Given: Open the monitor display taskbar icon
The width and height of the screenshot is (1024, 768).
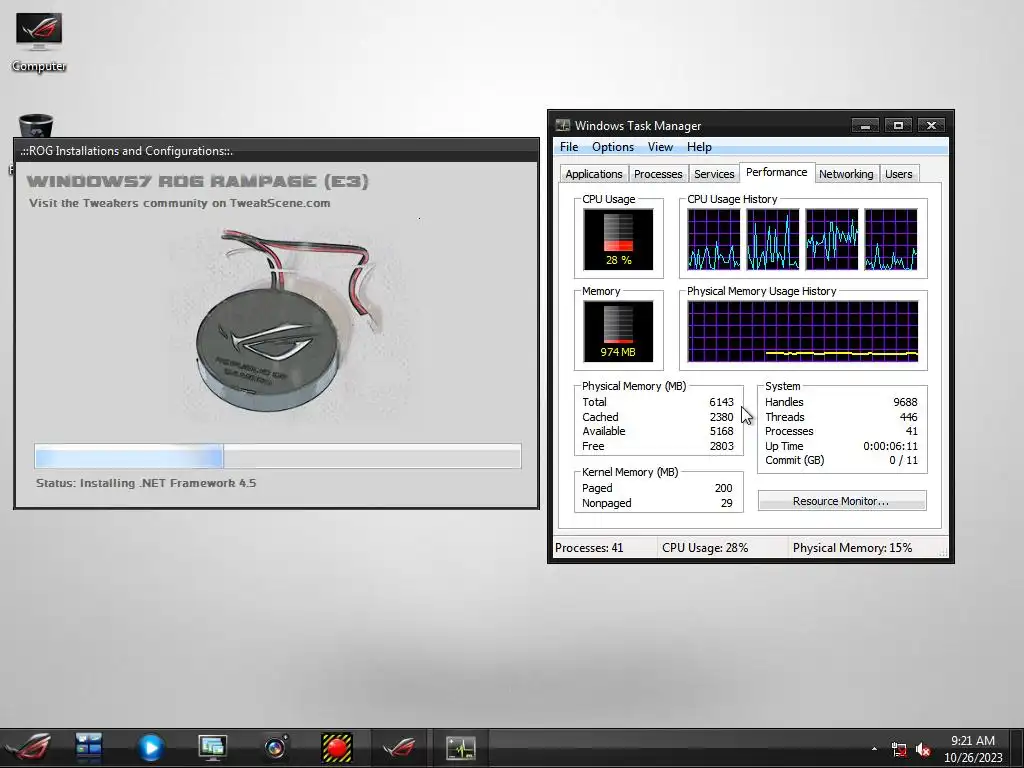Looking at the screenshot, I should point(213,748).
